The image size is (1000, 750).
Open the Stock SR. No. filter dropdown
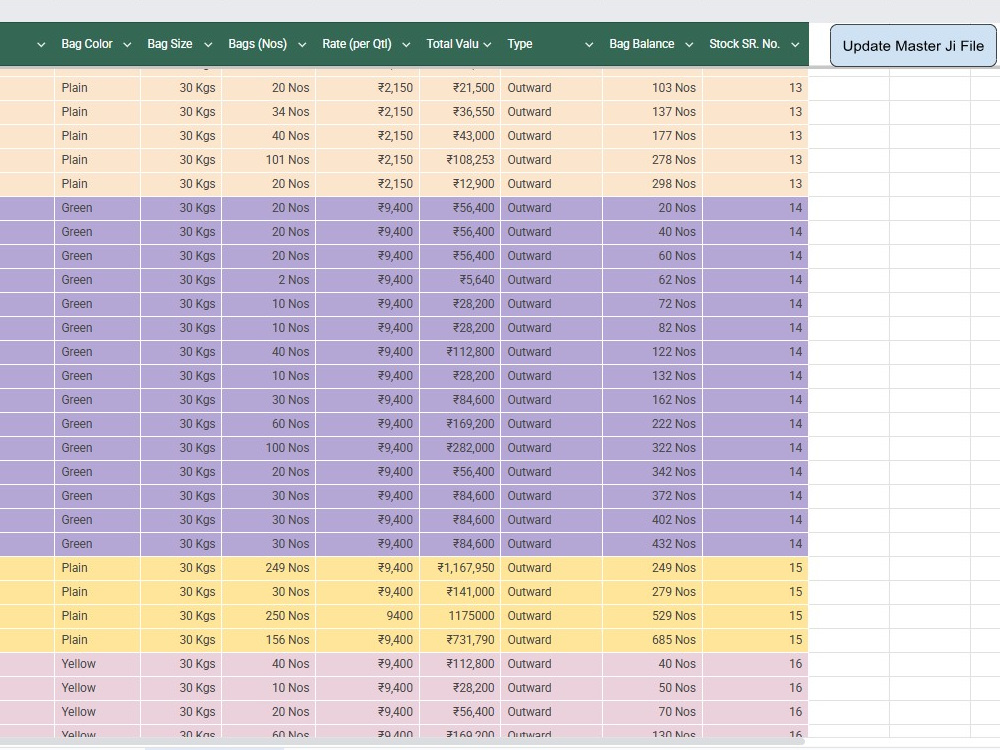pyautogui.click(x=795, y=45)
